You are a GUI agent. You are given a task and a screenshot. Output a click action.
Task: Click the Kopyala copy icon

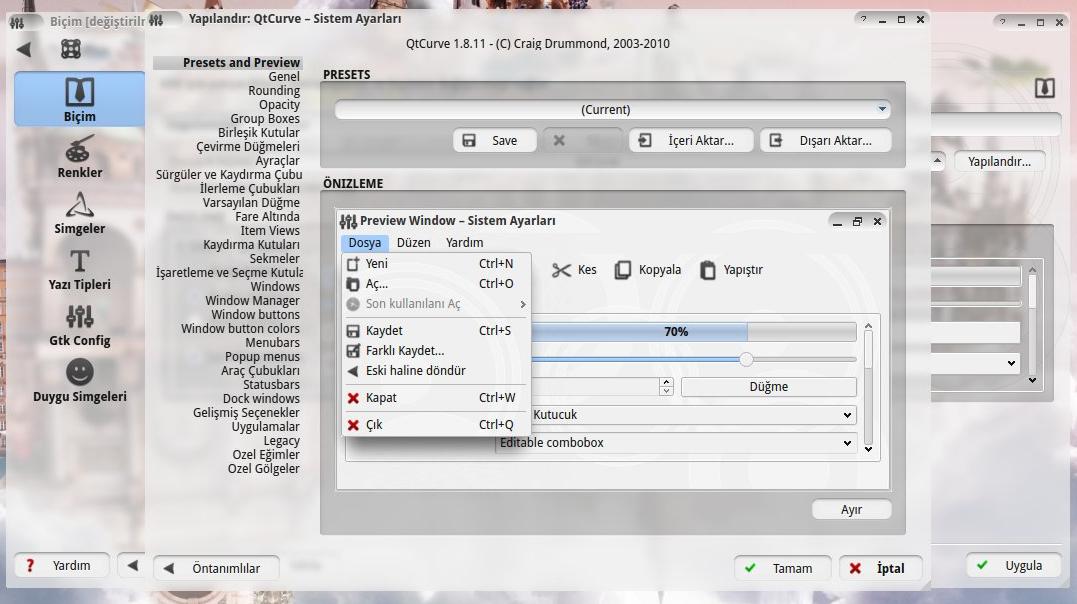click(622, 270)
